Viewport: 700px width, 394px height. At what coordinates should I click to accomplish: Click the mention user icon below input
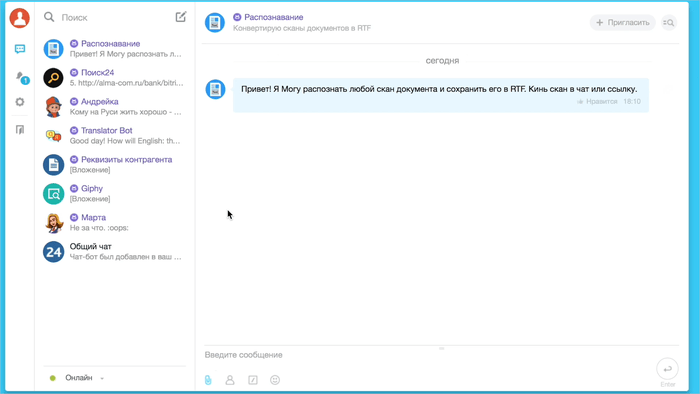(x=230, y=380)
